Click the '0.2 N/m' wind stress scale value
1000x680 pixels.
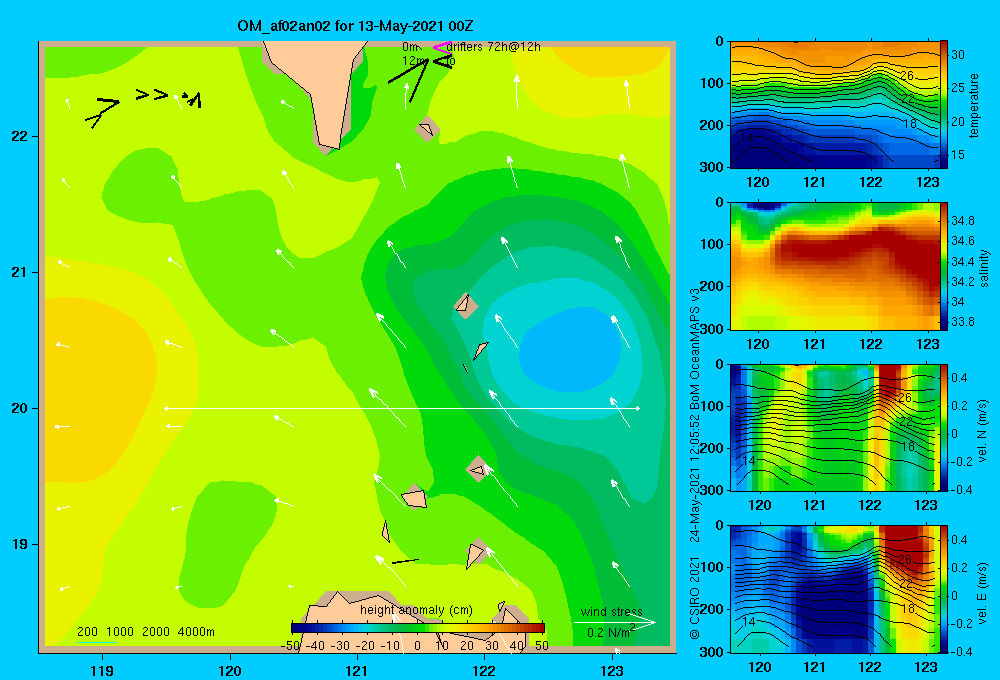610,632
